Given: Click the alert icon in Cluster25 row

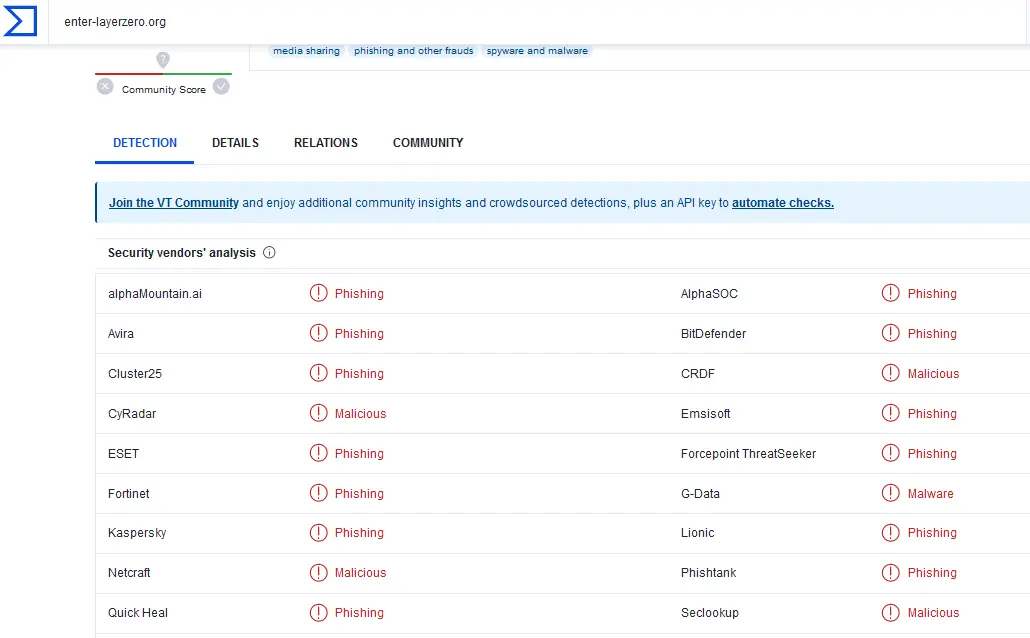Looking at the screenshot, I should (x=319, y=373).
